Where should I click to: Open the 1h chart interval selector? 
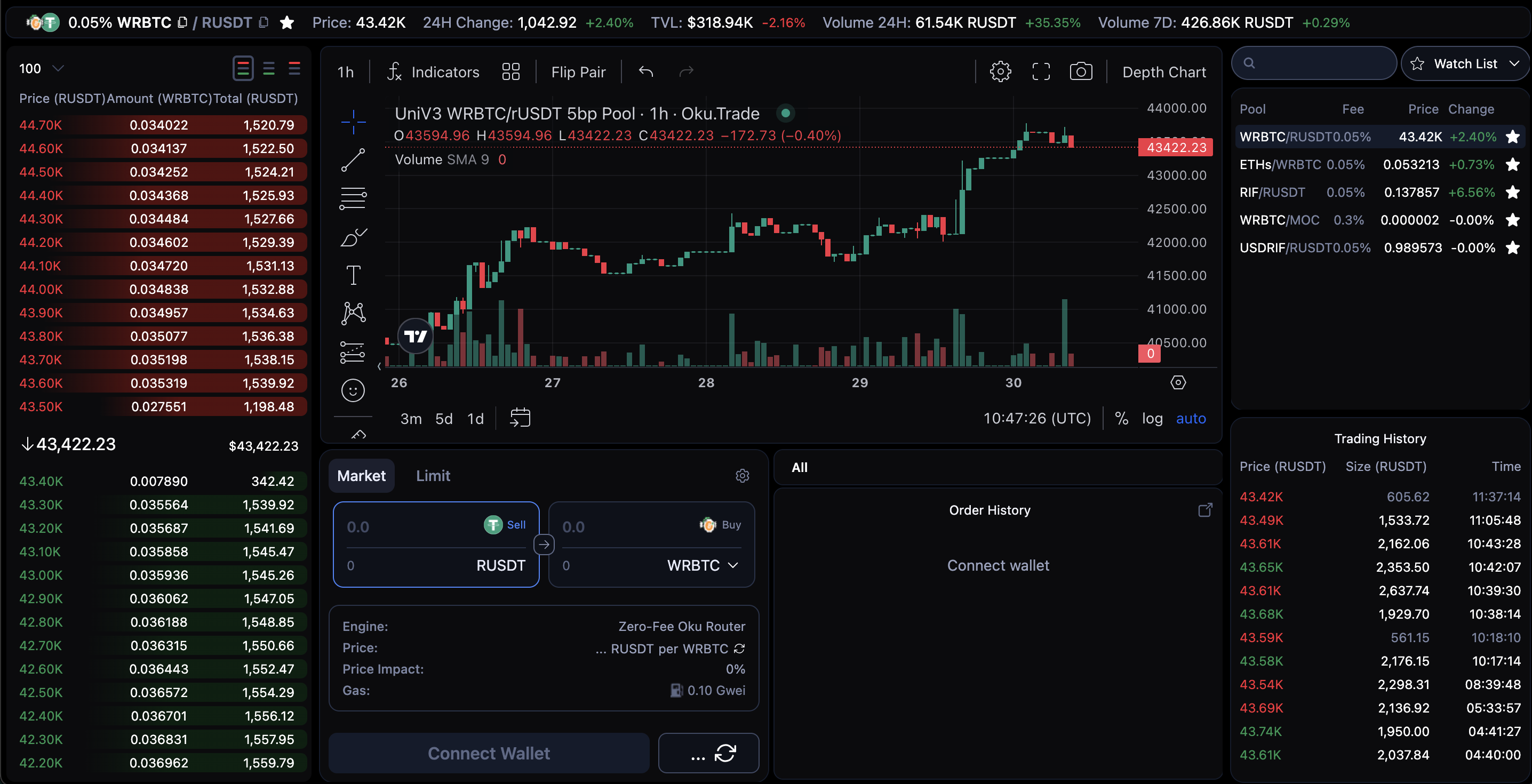pyautogui.click(x=346, y=72)
